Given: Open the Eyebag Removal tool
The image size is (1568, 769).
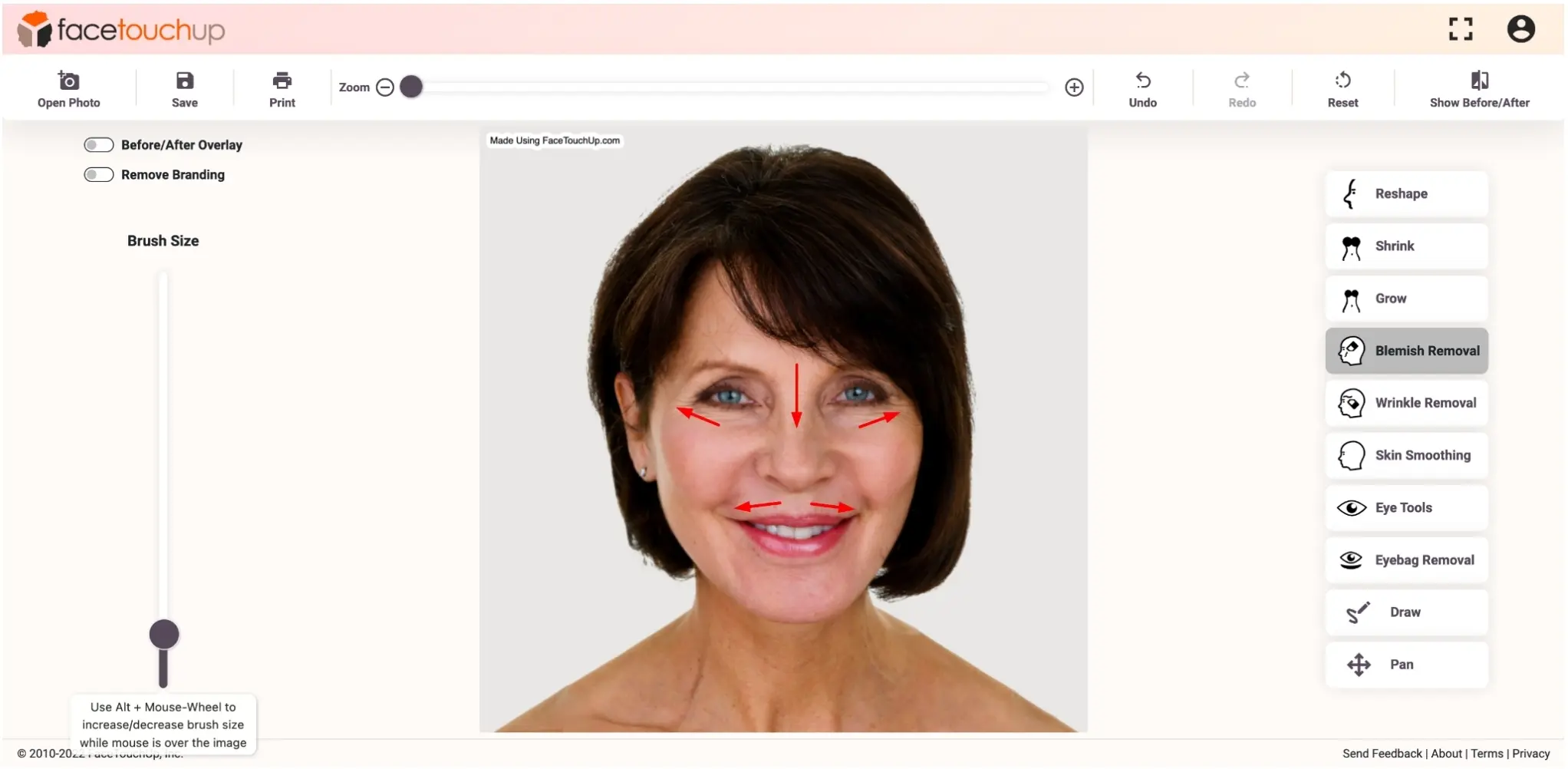Looking at the screenshot, I should 1405,559.
